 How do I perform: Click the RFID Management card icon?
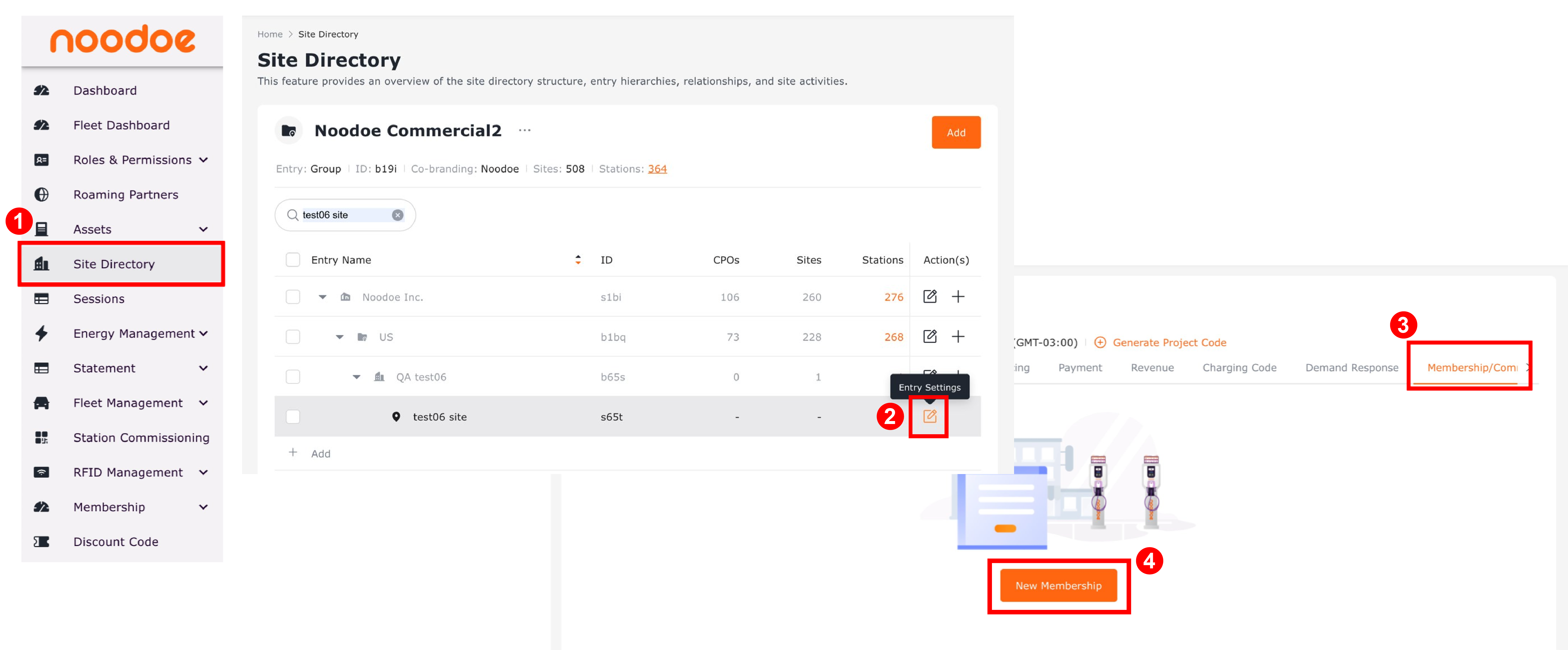[x=42, y=472]
